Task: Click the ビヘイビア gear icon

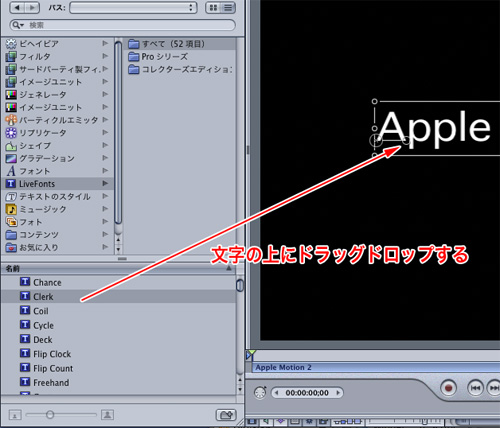Action: click(11, 44)
